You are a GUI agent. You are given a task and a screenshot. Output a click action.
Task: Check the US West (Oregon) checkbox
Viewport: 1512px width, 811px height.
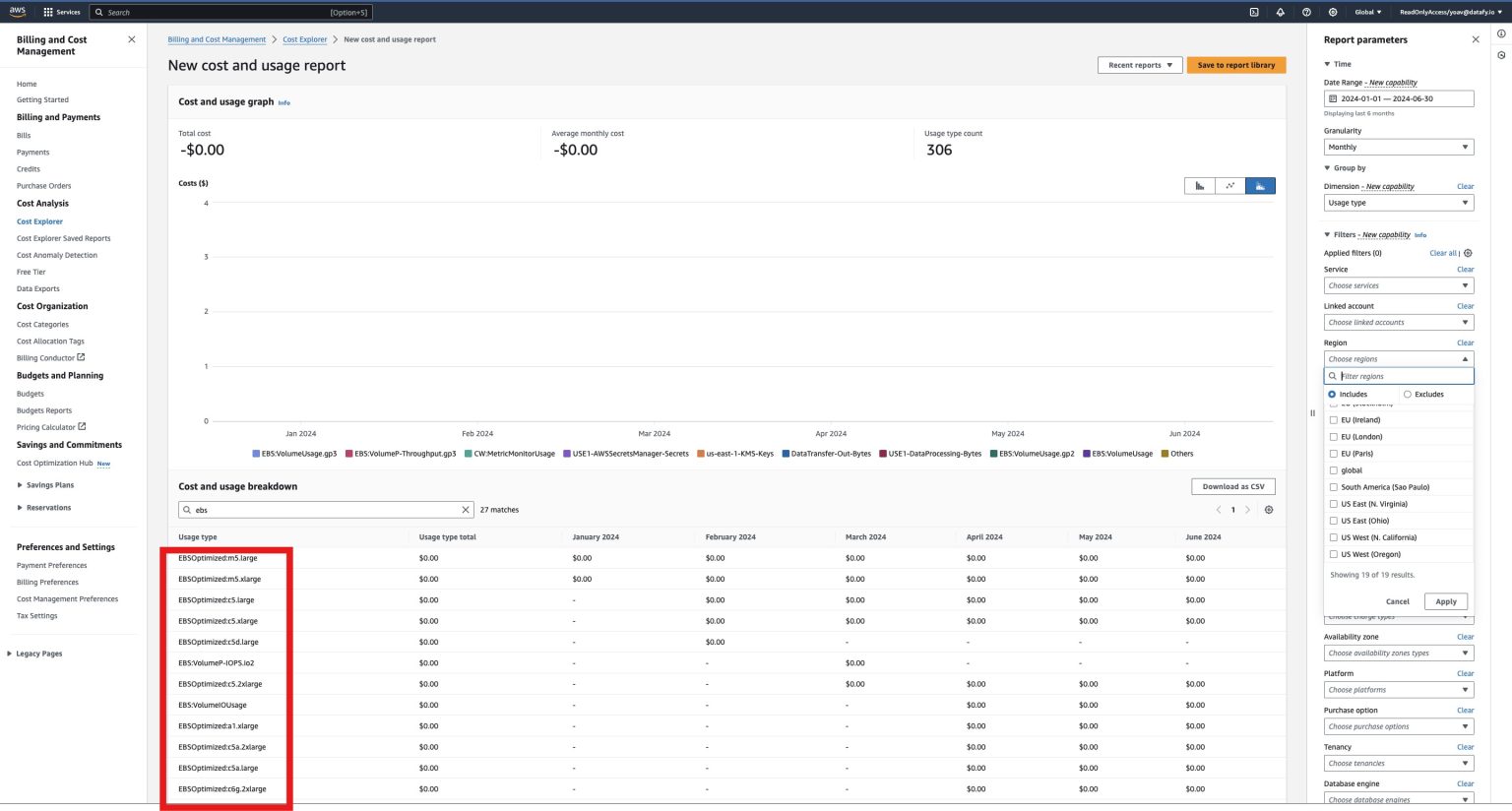pos(1333,553)
